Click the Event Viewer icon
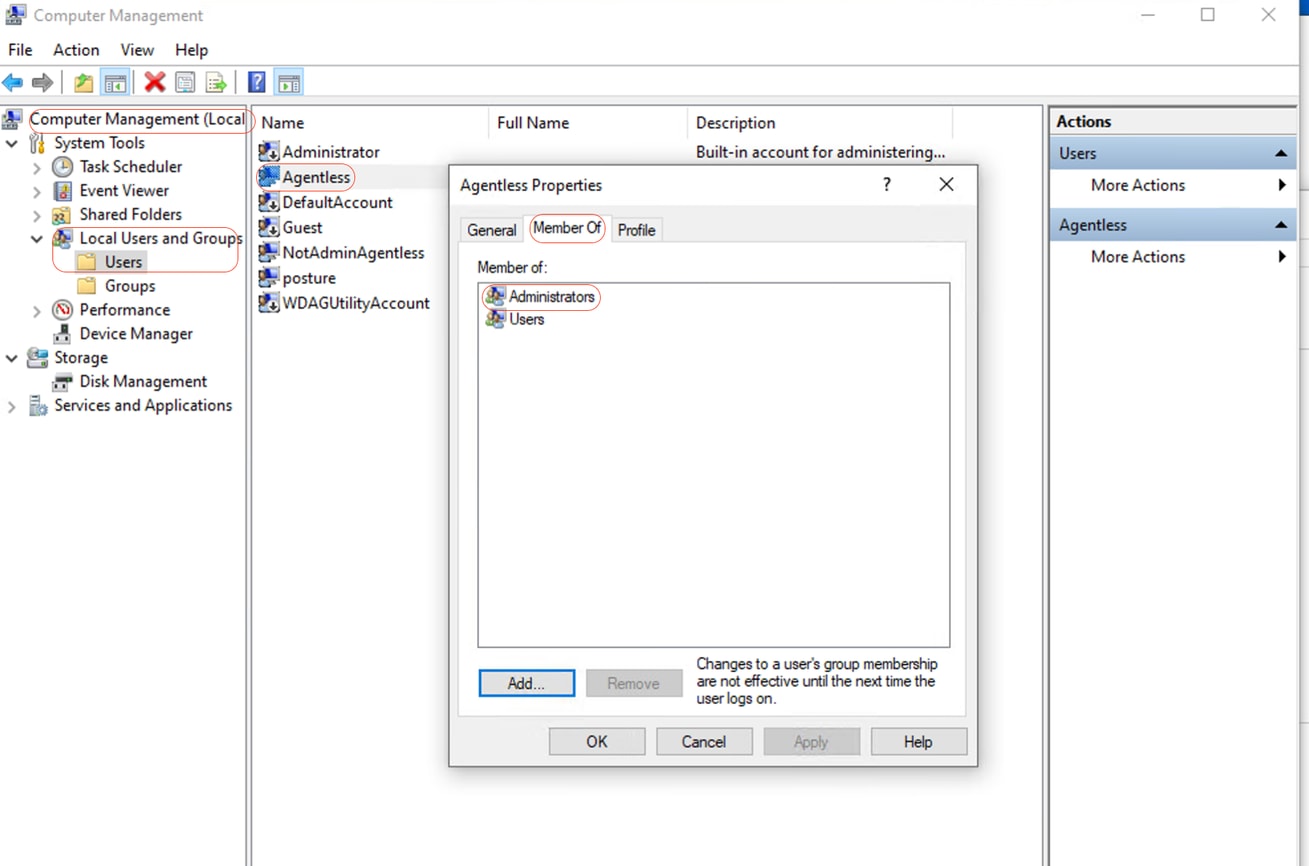Screen dimensions: 1309x866 tap(63, 191)
